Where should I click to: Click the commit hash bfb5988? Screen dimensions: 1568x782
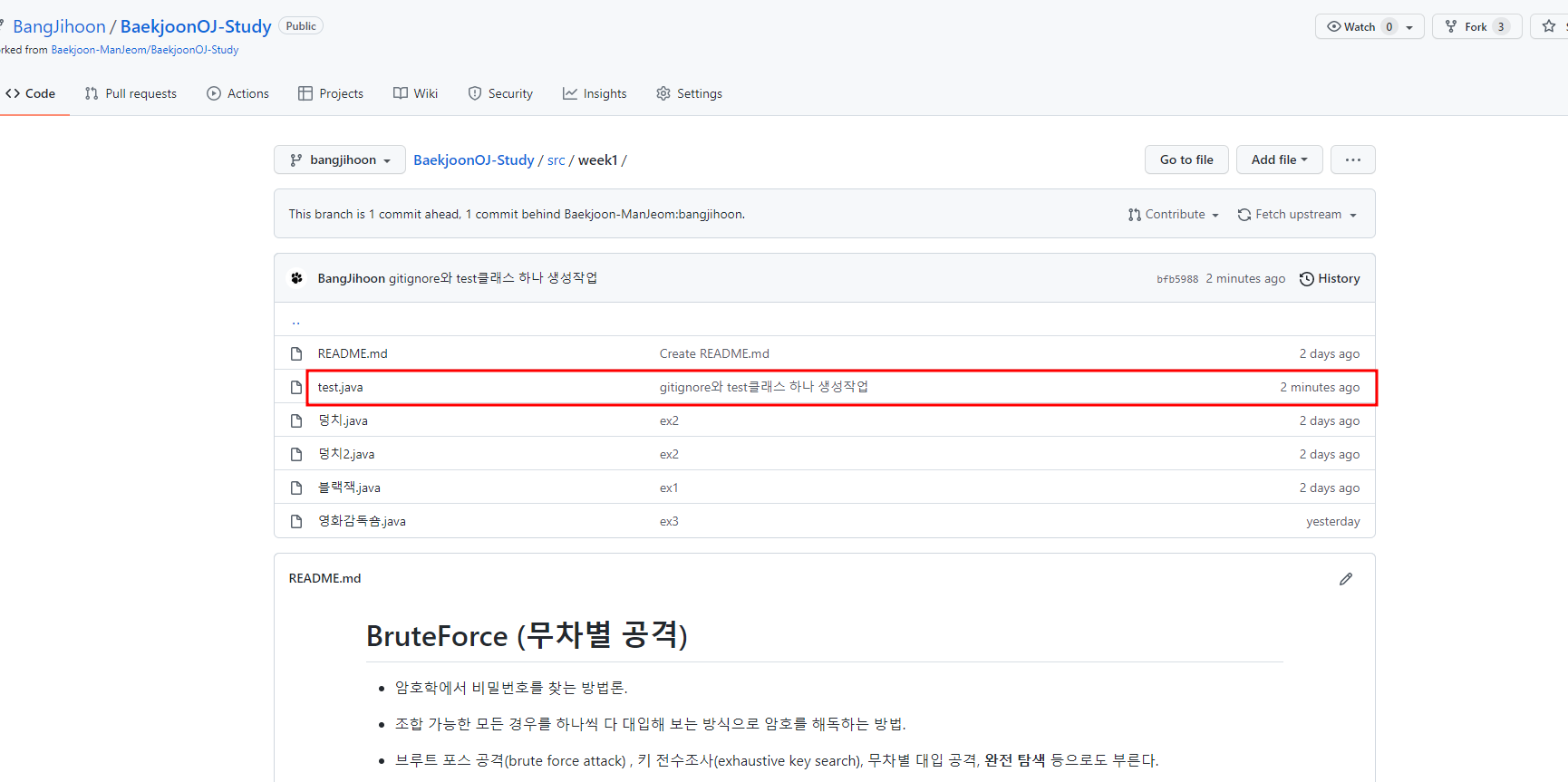1177,279
